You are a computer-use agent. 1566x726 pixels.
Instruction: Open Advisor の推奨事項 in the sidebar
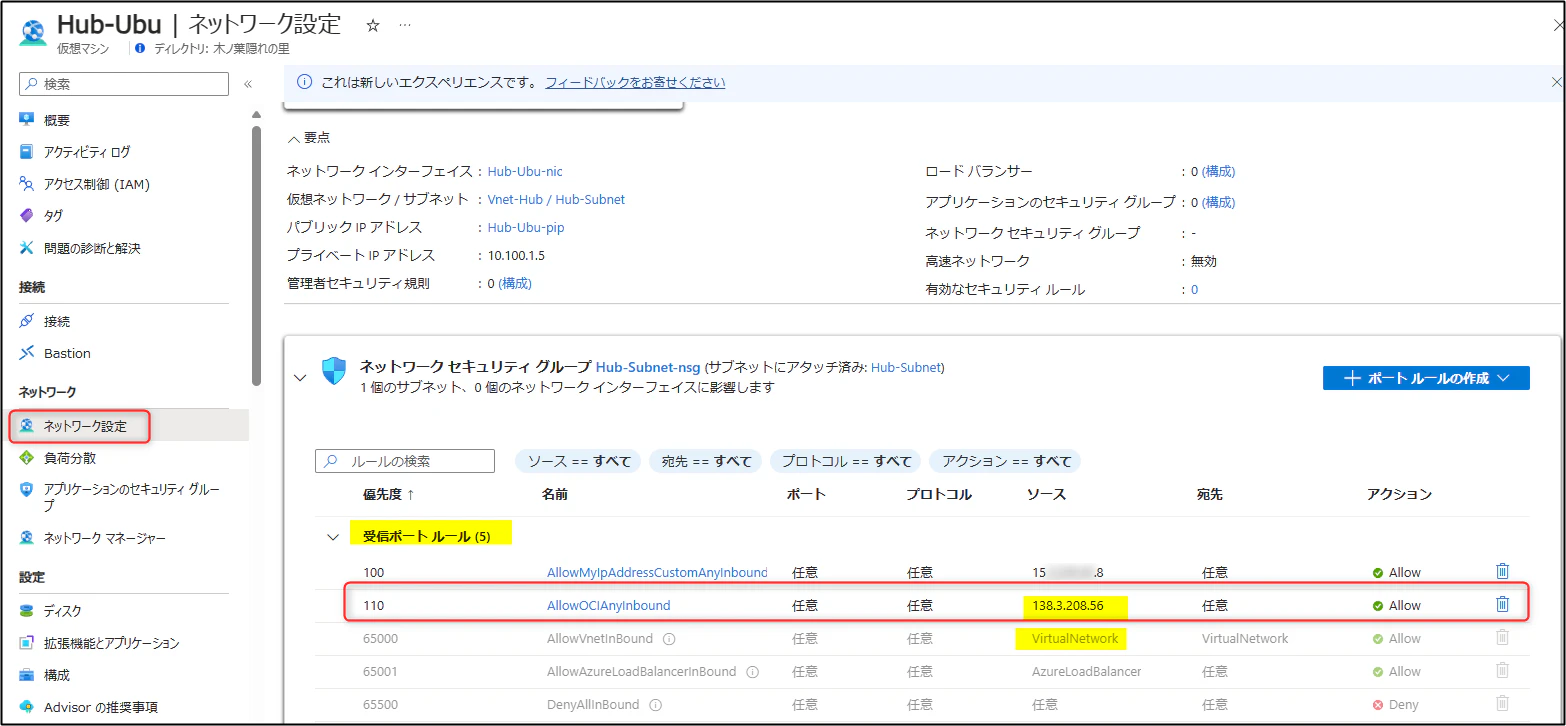[x=101, y=707]
